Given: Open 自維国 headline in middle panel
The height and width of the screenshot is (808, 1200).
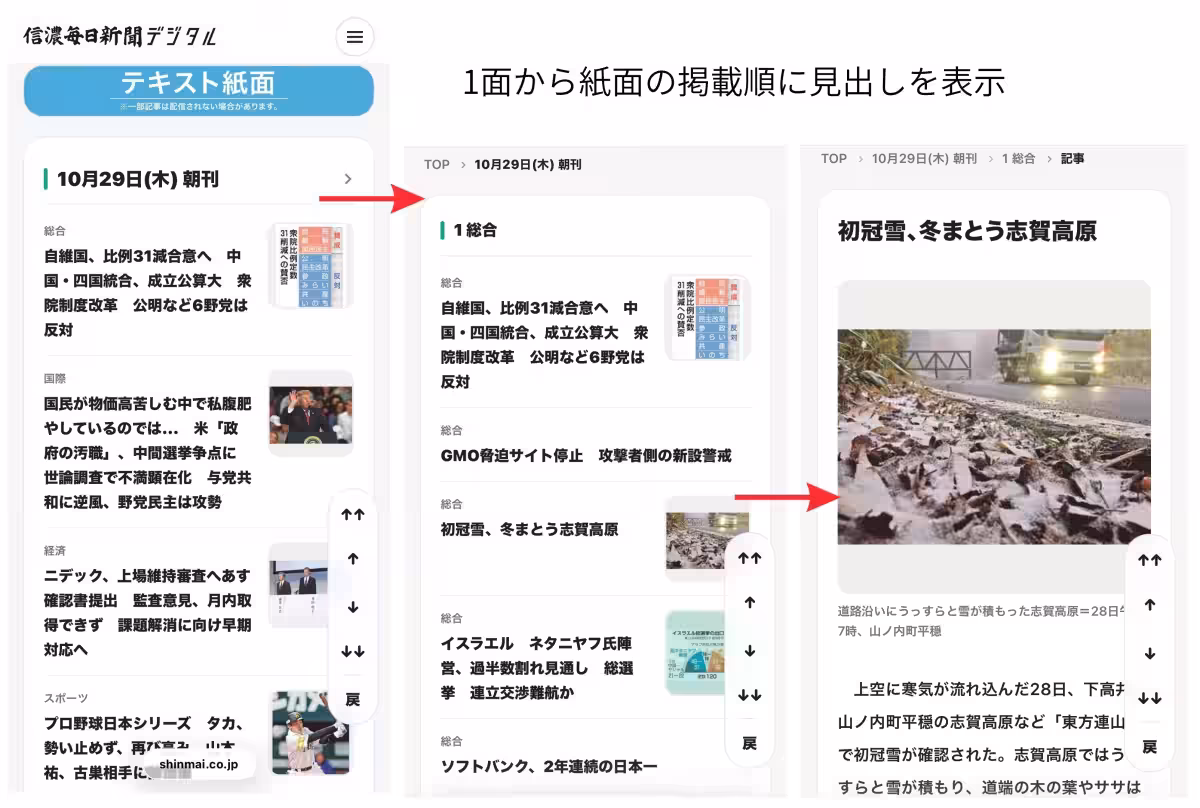Looking at the screenshot, I should tap(545, 344).
